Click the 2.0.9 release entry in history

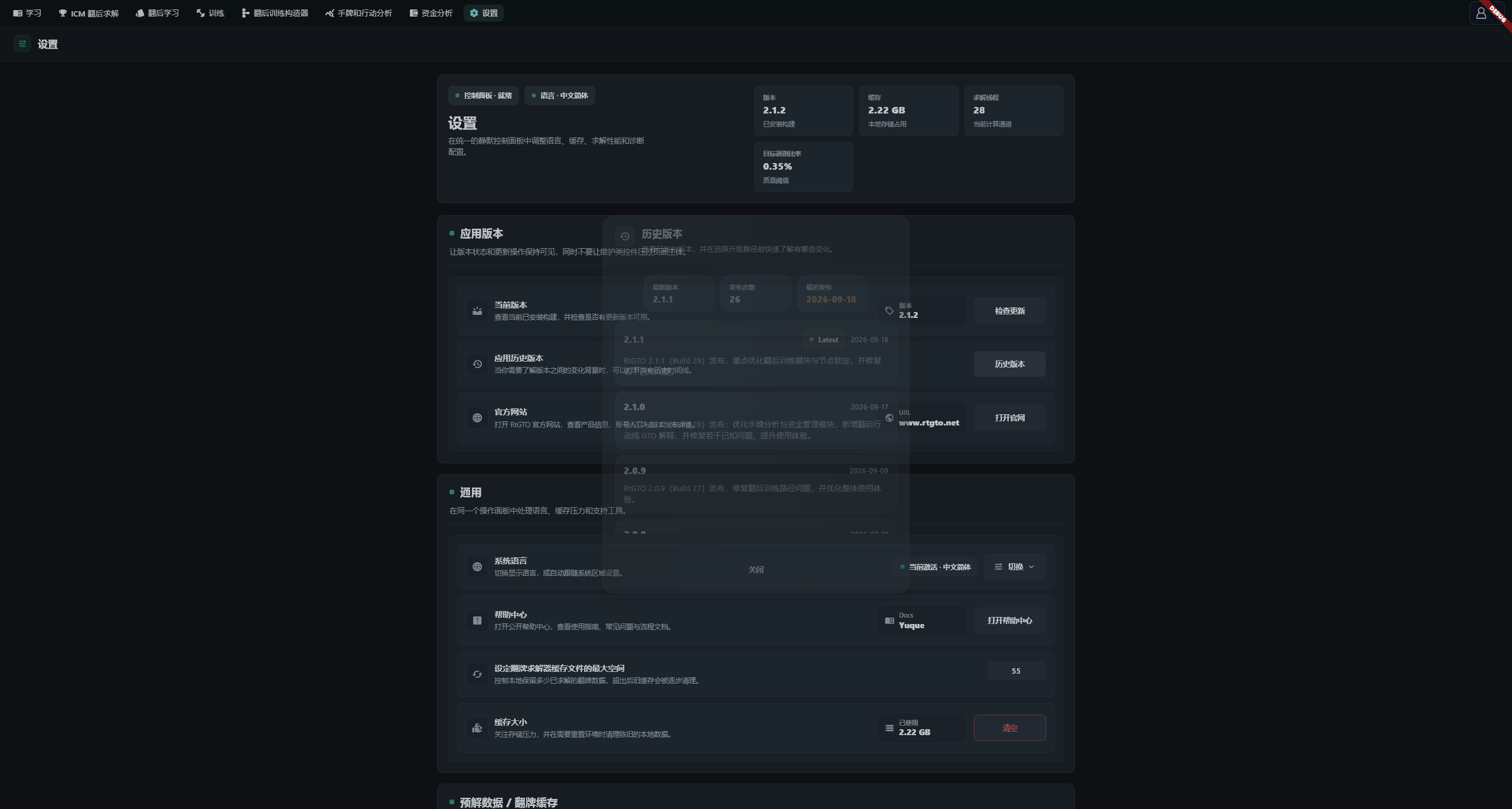755,484
